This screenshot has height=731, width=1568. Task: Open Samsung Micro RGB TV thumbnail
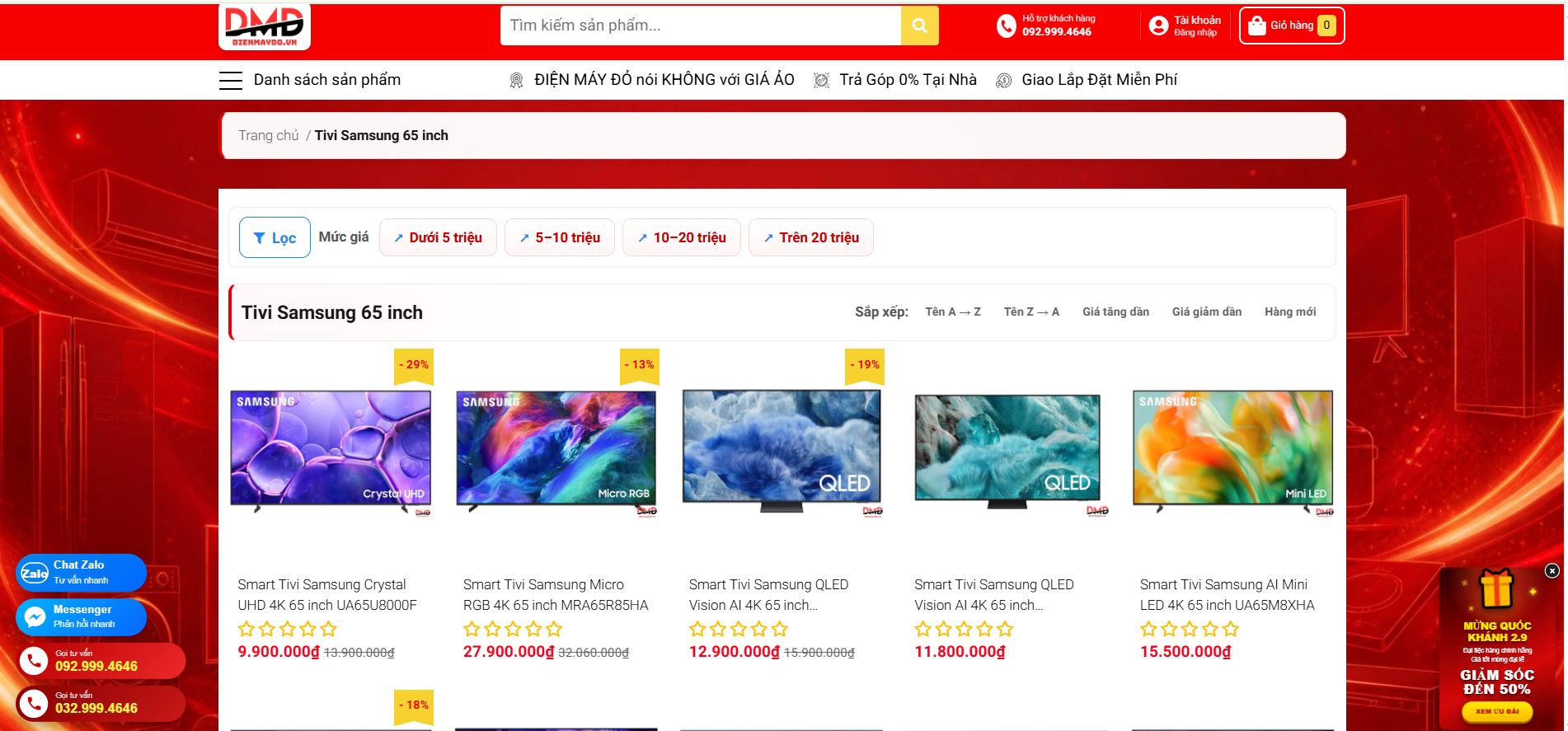pyautogui.click(x=556, y=452)
